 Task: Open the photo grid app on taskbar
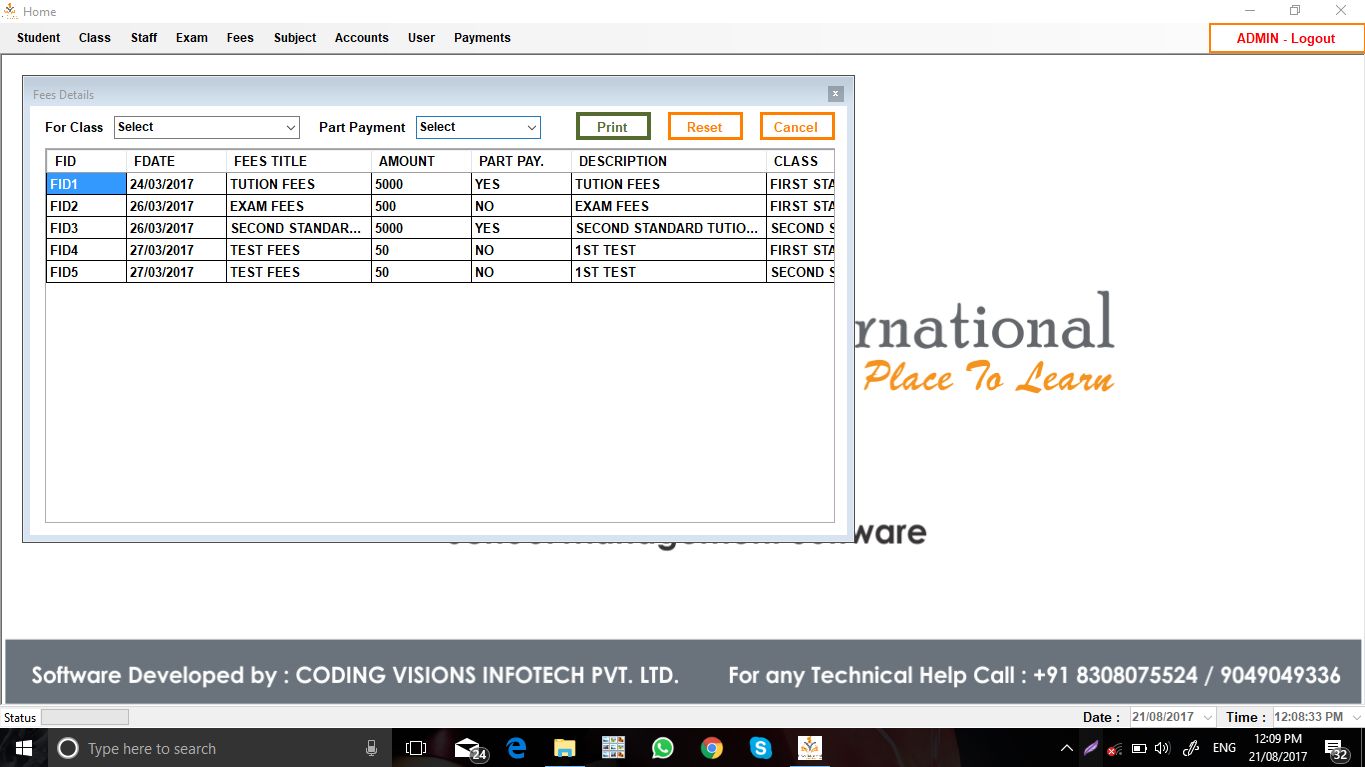click(x=613, y=748)
